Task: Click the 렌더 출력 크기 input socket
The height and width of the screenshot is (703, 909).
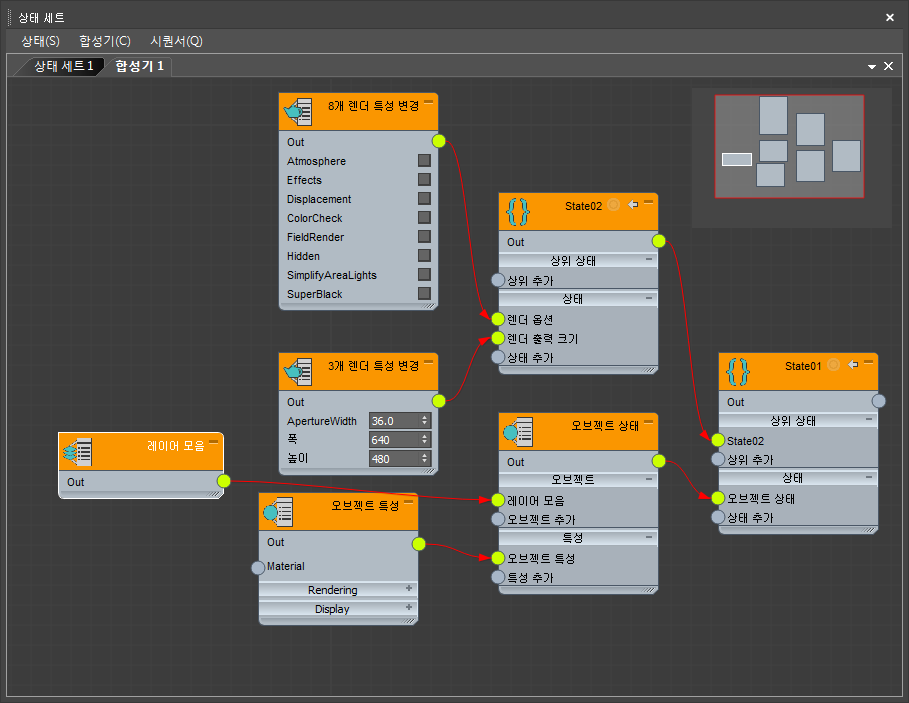Action: point(498,338)
